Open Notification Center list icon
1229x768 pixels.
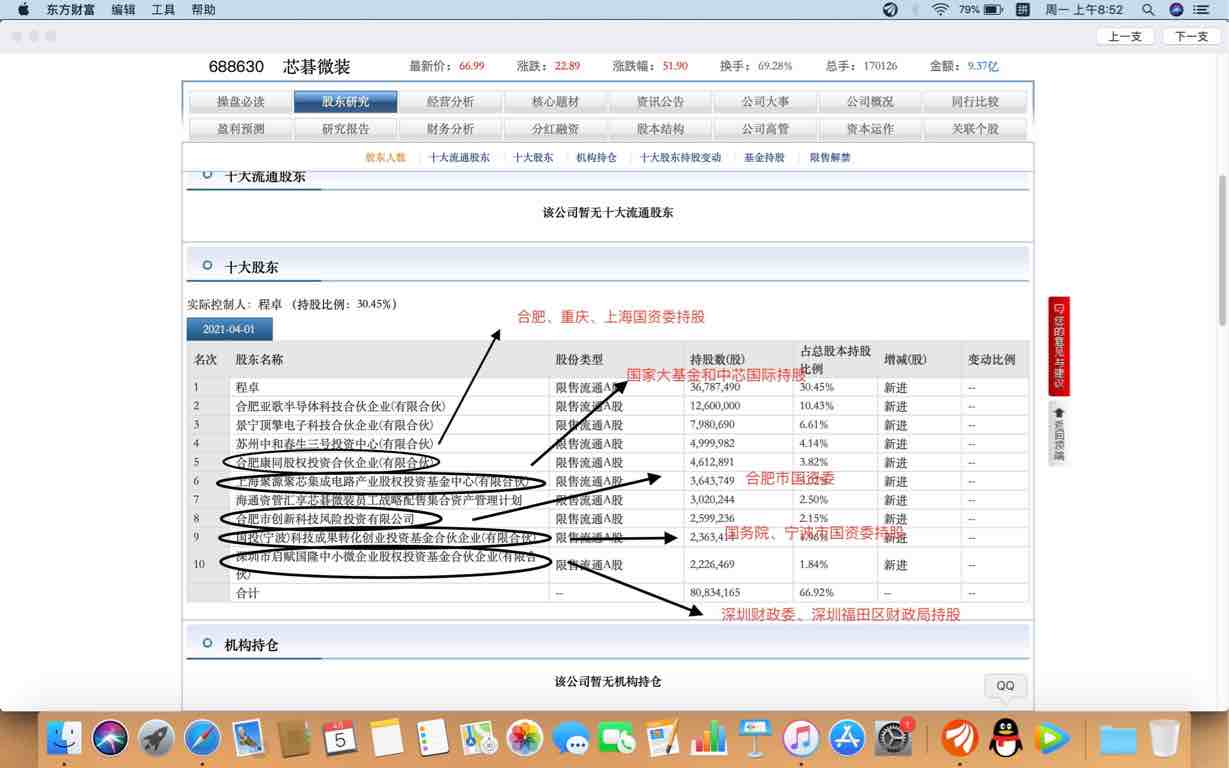tap(1201, 9)
